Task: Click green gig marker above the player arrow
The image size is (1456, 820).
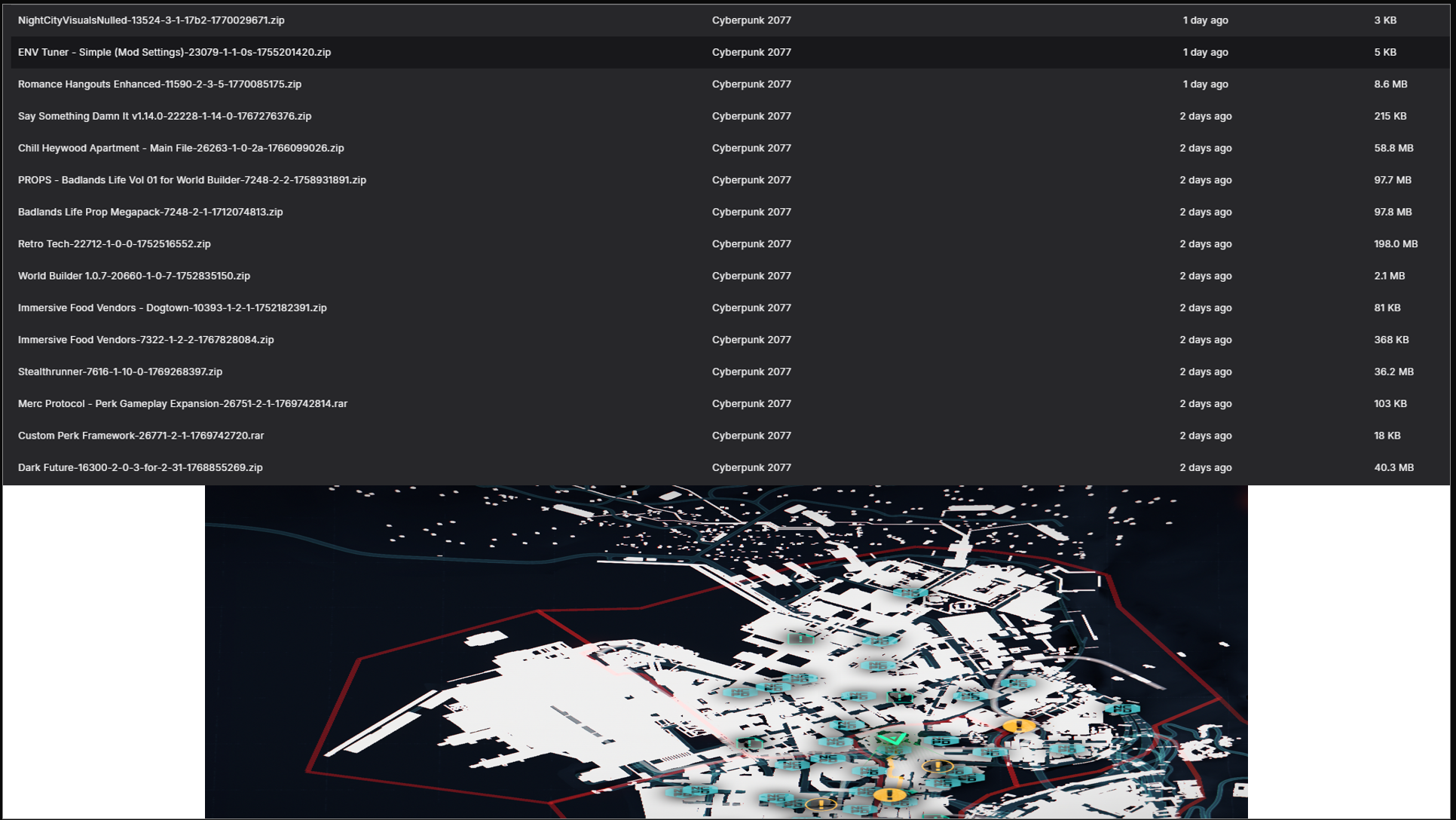Action: pyautogui.click(x=900, y=698)
